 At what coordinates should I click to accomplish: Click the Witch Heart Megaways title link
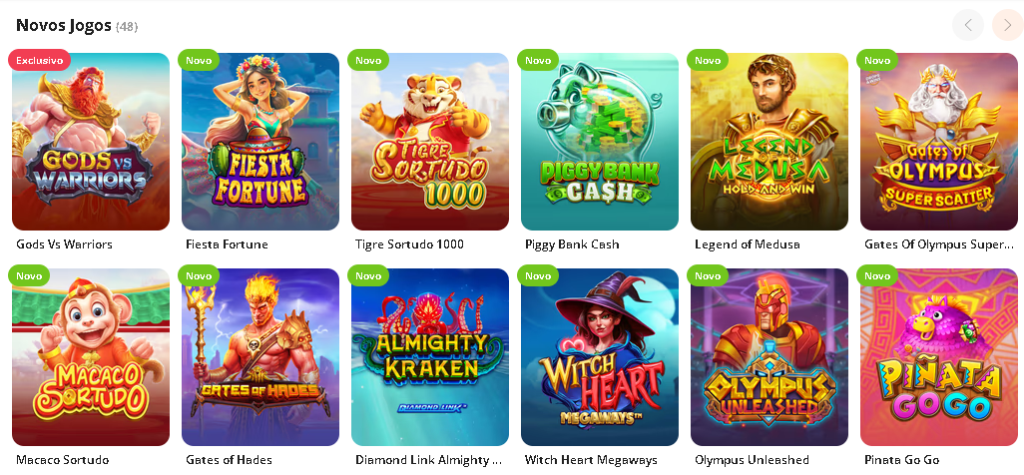click(591, 460)
